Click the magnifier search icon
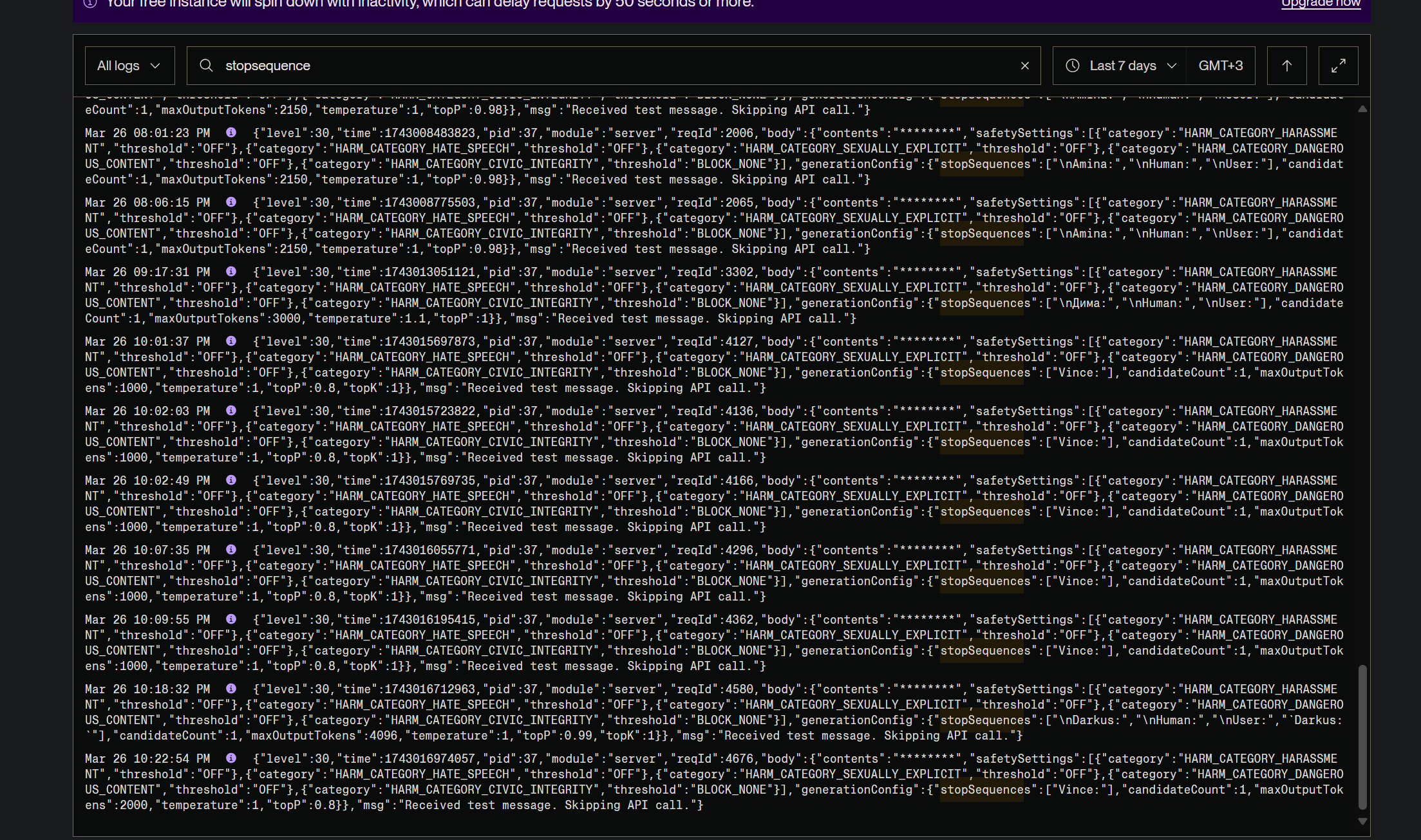Image resolution: width=1421 pixels, height=840 pixels. tap(206, 66)
